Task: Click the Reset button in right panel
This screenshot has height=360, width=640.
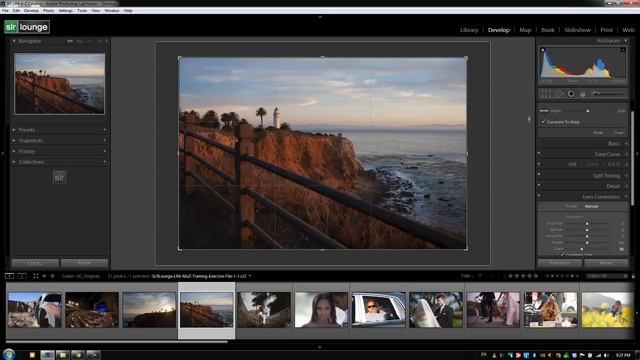Action: pyautogui.click(x=606, y=263)
